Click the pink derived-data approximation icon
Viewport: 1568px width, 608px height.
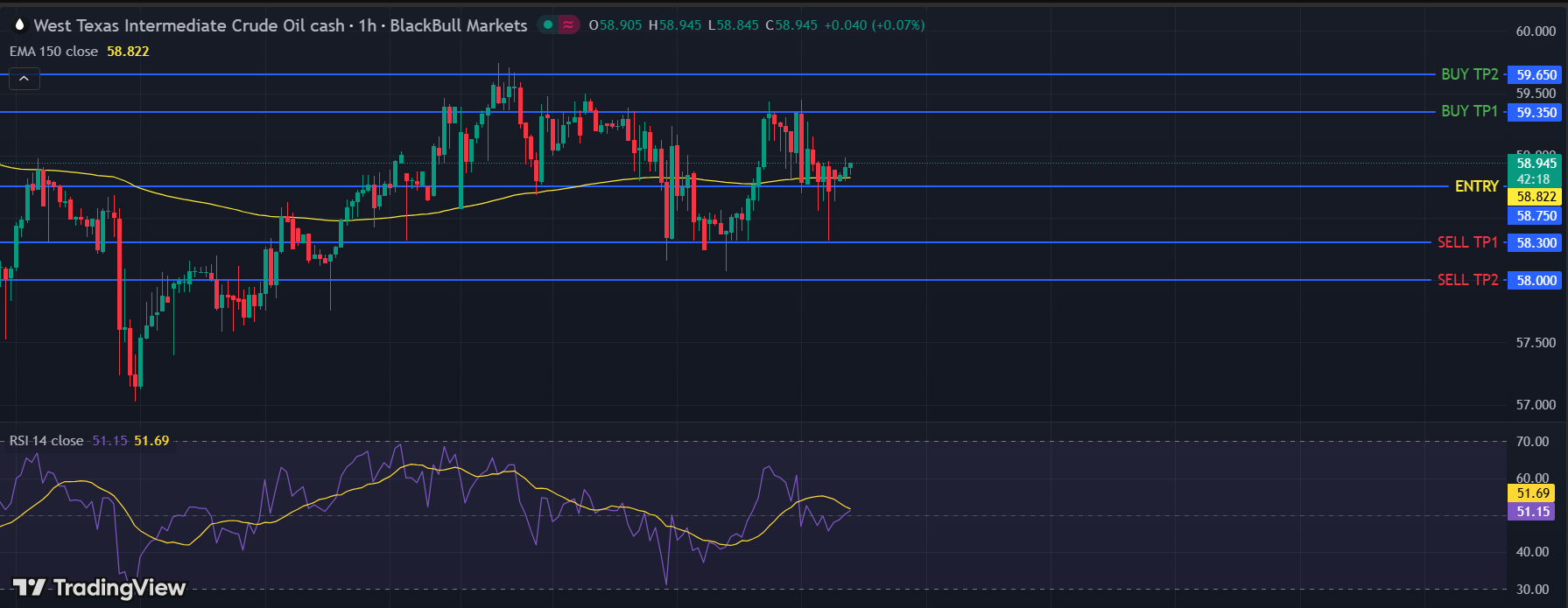pos(568,24)
